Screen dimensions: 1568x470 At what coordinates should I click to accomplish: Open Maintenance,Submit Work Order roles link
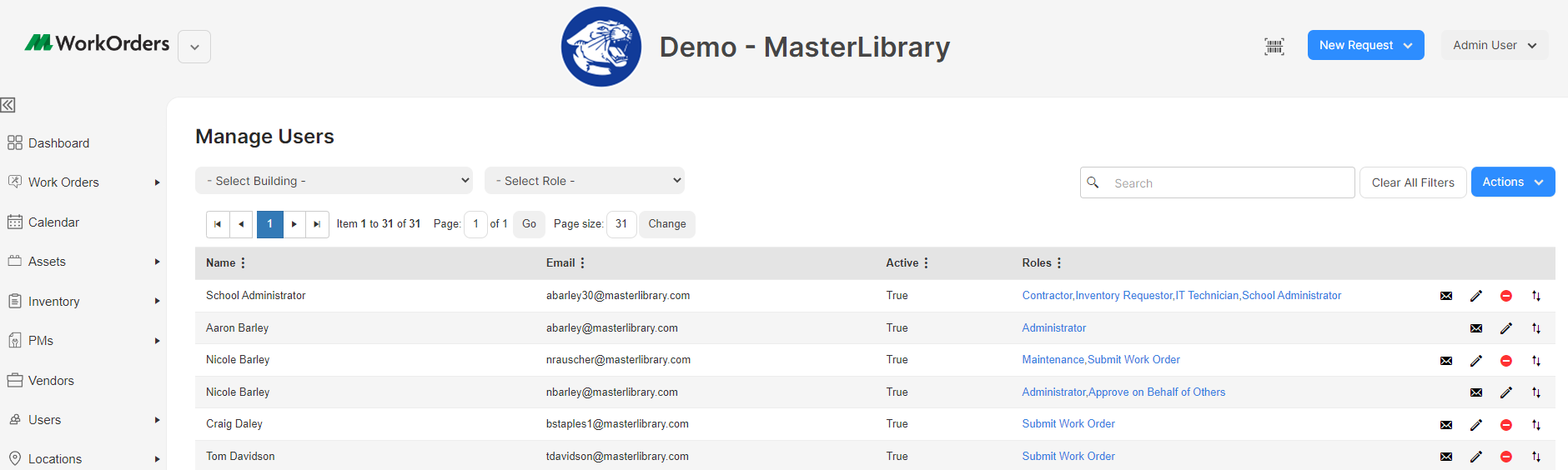click(x=1101, y=360)
